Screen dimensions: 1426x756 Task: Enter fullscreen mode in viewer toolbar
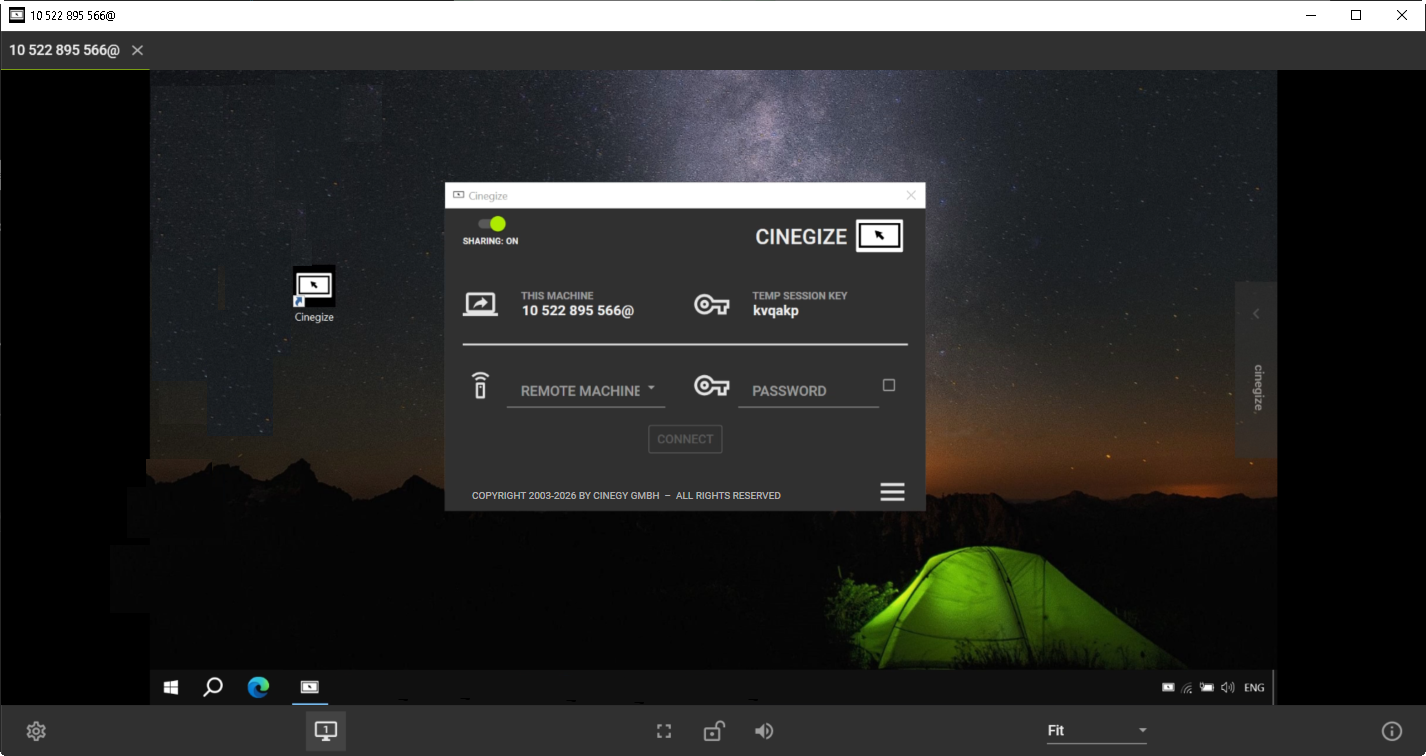tap(664, 731)
